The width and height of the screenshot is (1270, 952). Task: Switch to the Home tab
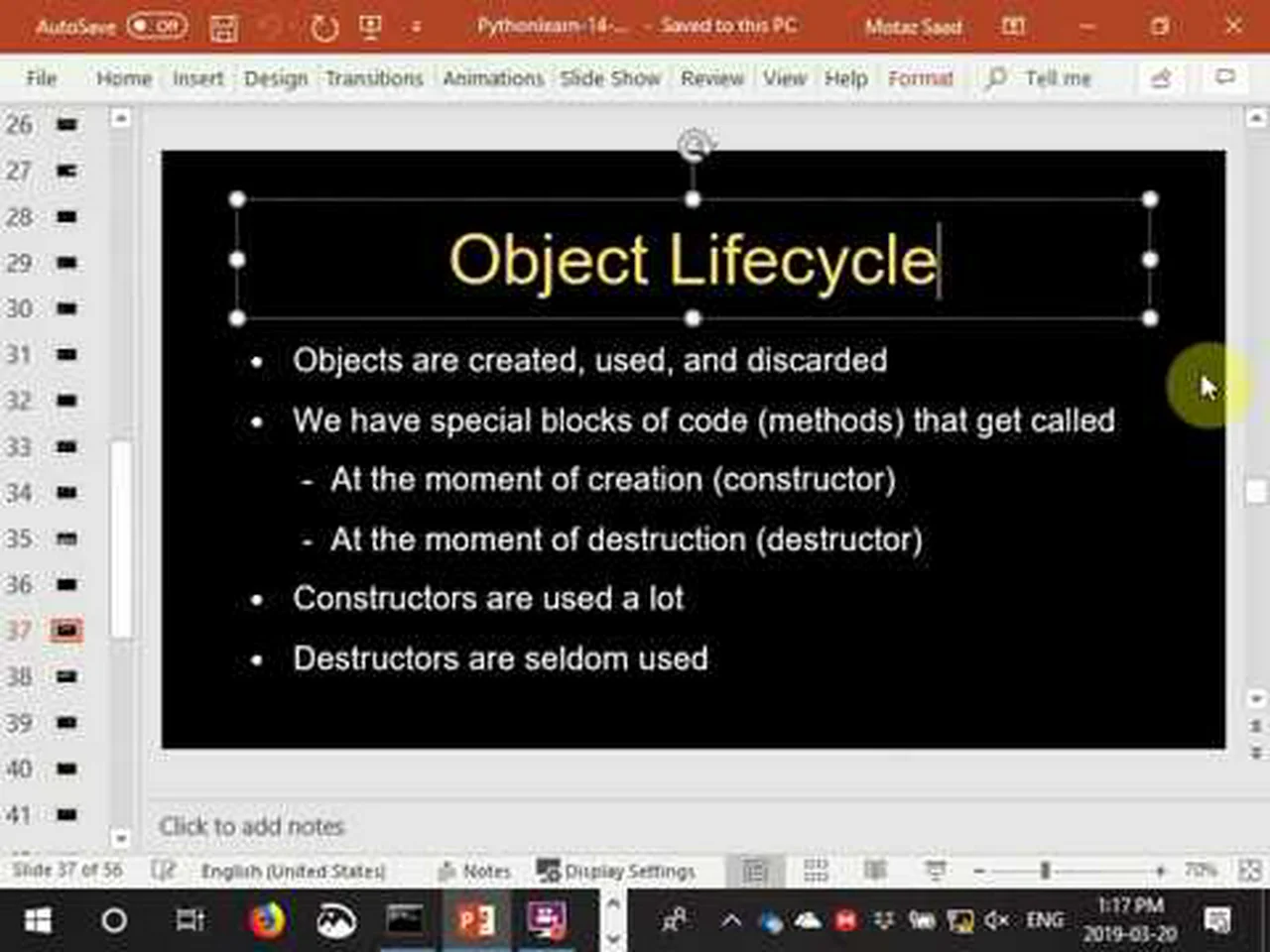(x=124, y=77)
